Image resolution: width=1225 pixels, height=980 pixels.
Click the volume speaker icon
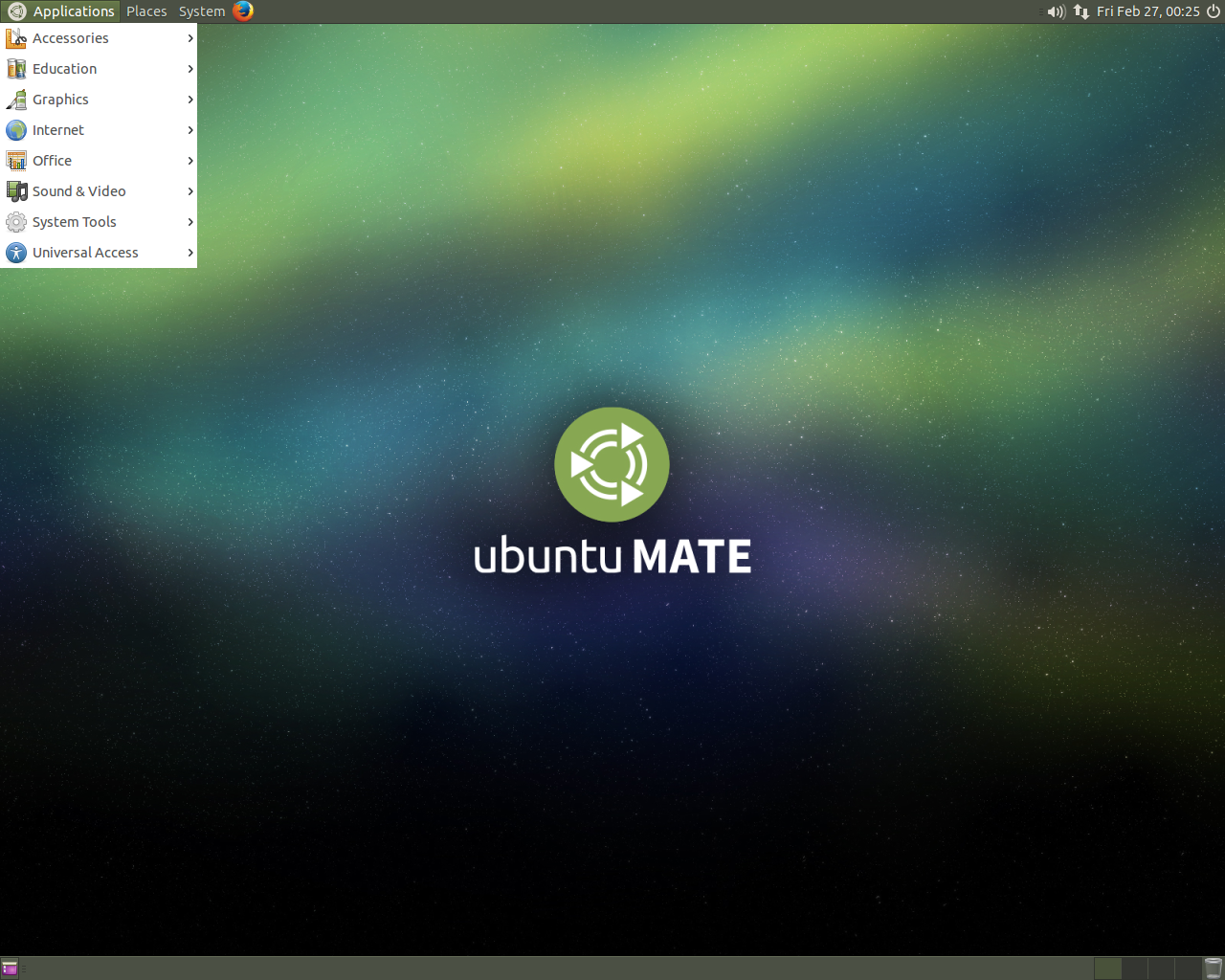tap(1056, 11)
